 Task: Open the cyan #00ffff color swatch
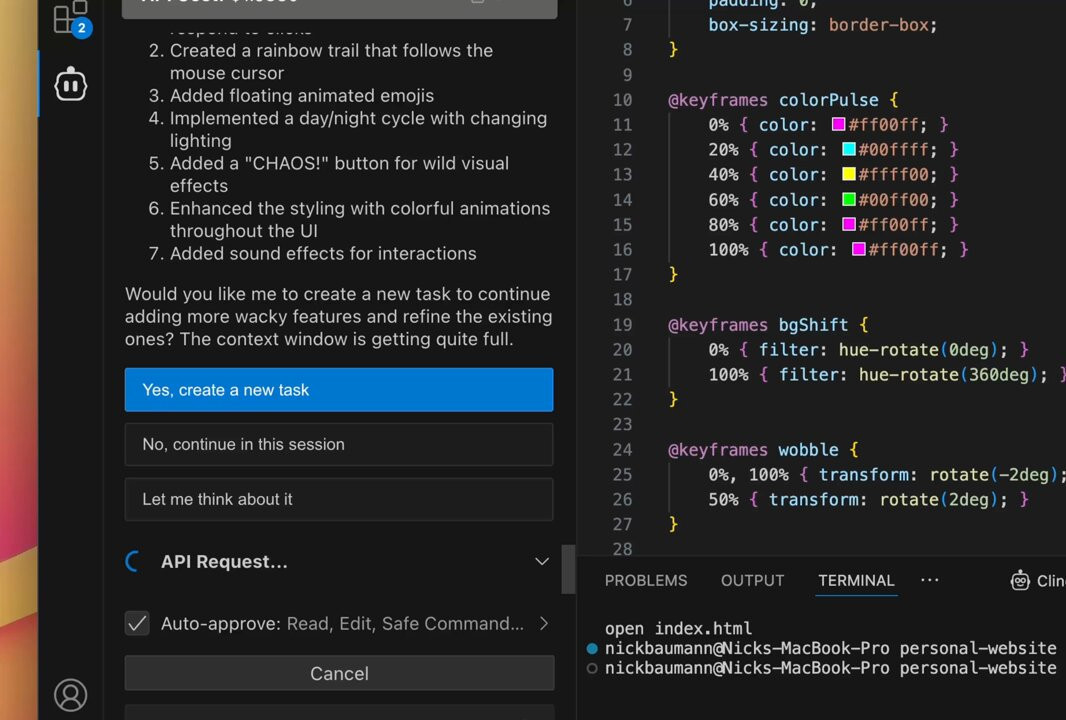pos(849,150)
